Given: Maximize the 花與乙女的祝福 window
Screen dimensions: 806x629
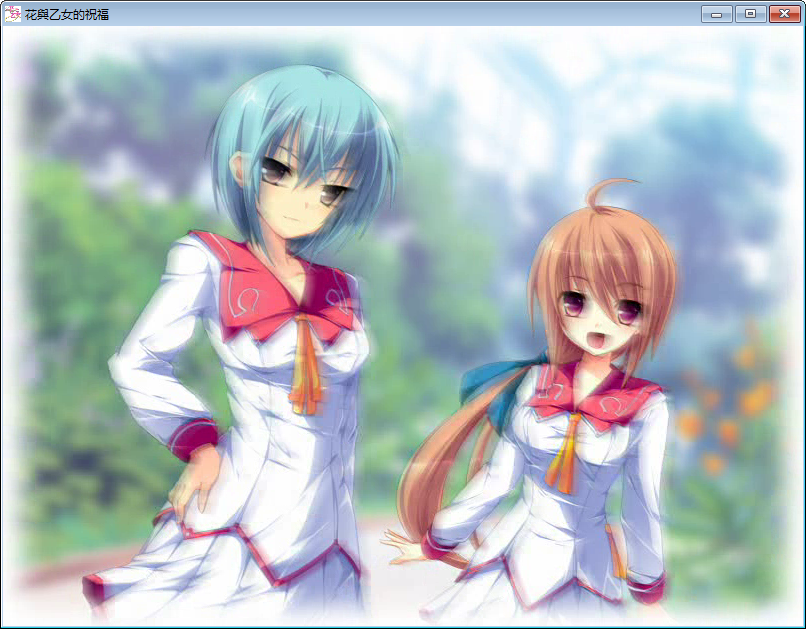Looking at the screenshot, I should coord(750,14).
